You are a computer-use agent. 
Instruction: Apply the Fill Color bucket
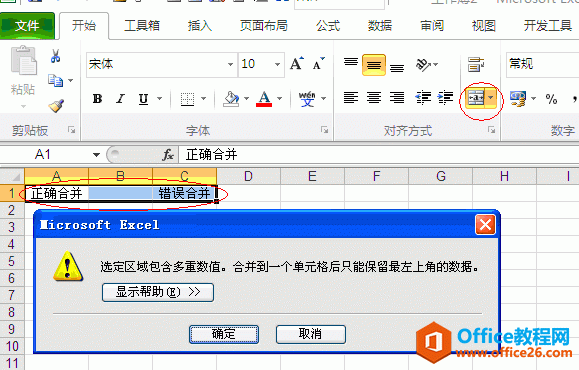[x=231, y=99]
